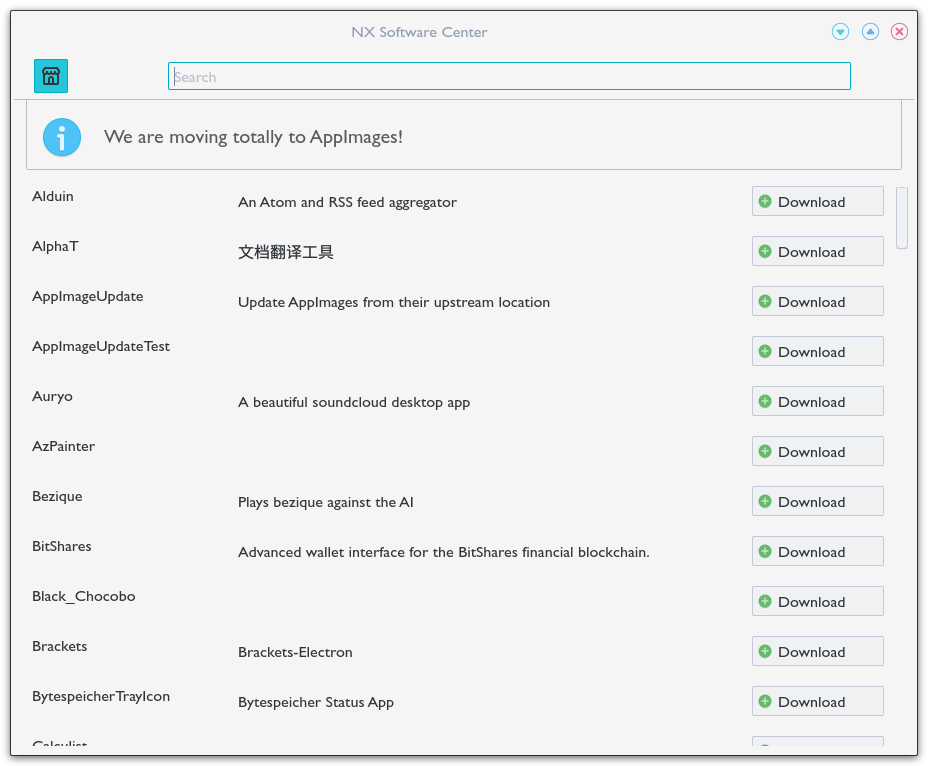The width and height of the screenshot is (928, 766).
Task: Download the AlphaT app
Action: click(x=817, y=251)
